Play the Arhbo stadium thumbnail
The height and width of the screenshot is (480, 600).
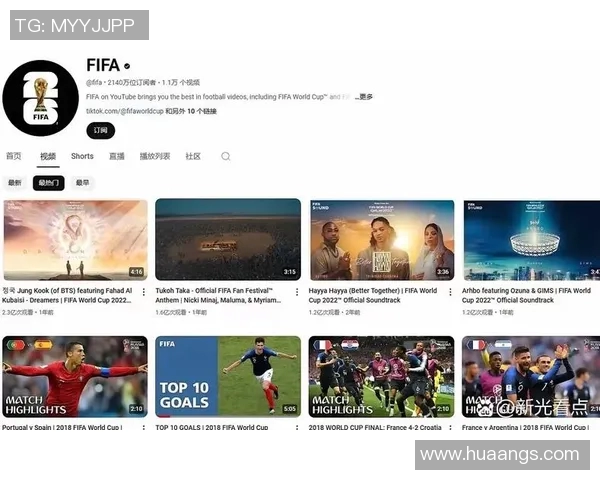pos(531,240)
